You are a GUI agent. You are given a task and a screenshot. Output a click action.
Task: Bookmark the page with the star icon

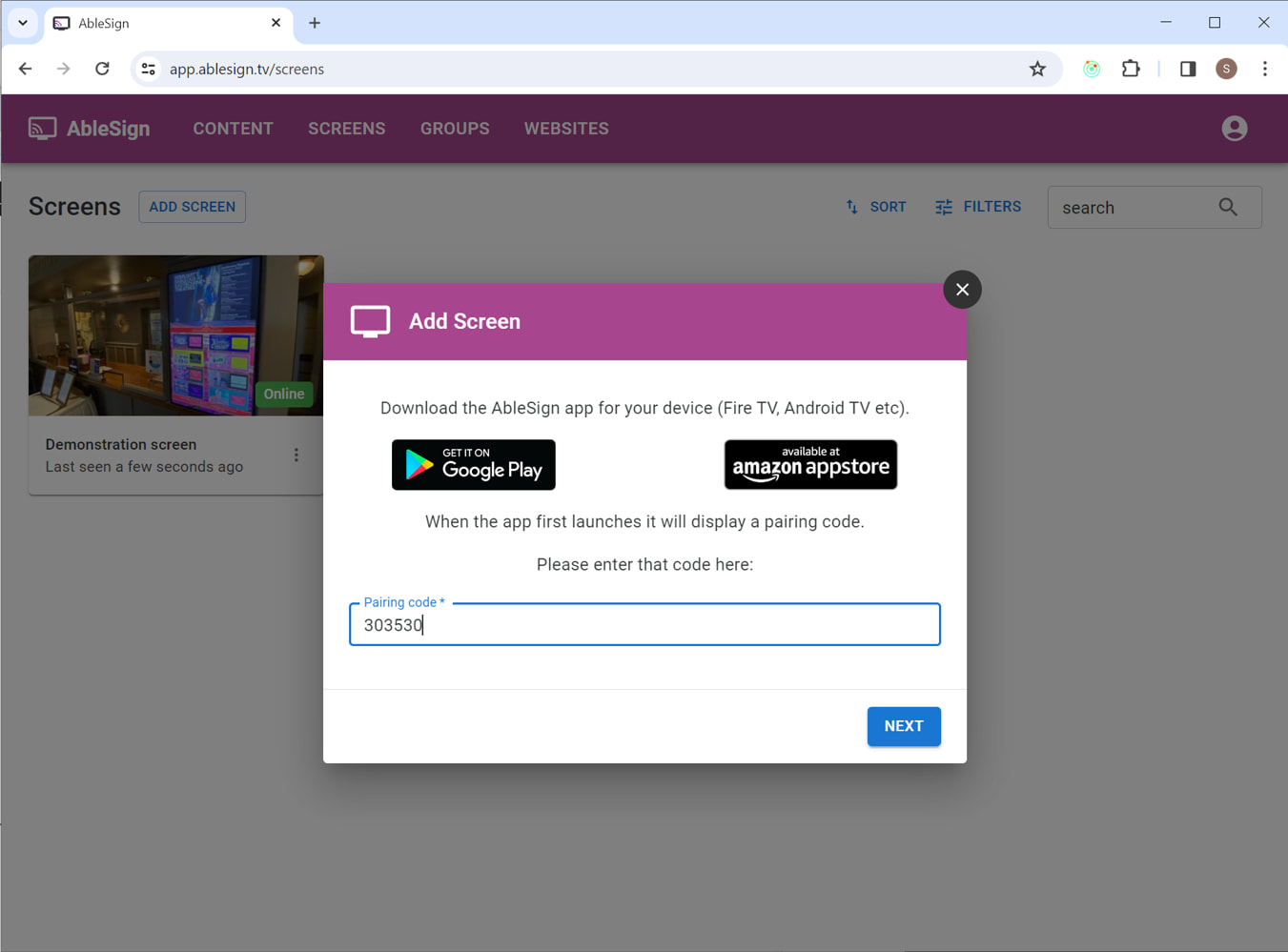(x=1037, y=69)
